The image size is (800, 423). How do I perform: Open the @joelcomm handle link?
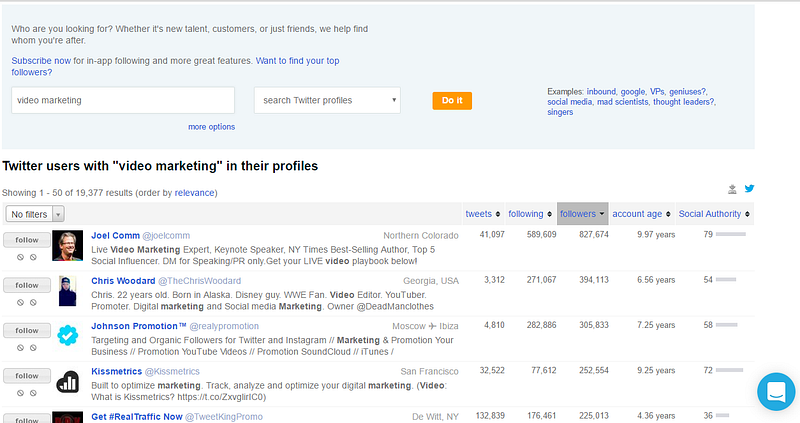166,236
